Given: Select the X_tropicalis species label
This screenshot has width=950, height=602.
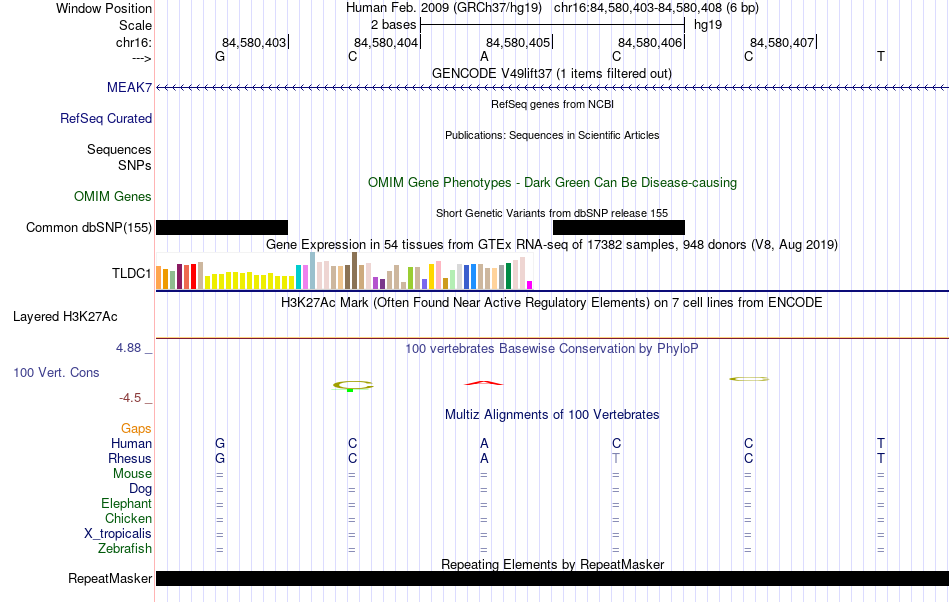Looking at the screenshot, I should pyautogui.click(x=118, y=534).
